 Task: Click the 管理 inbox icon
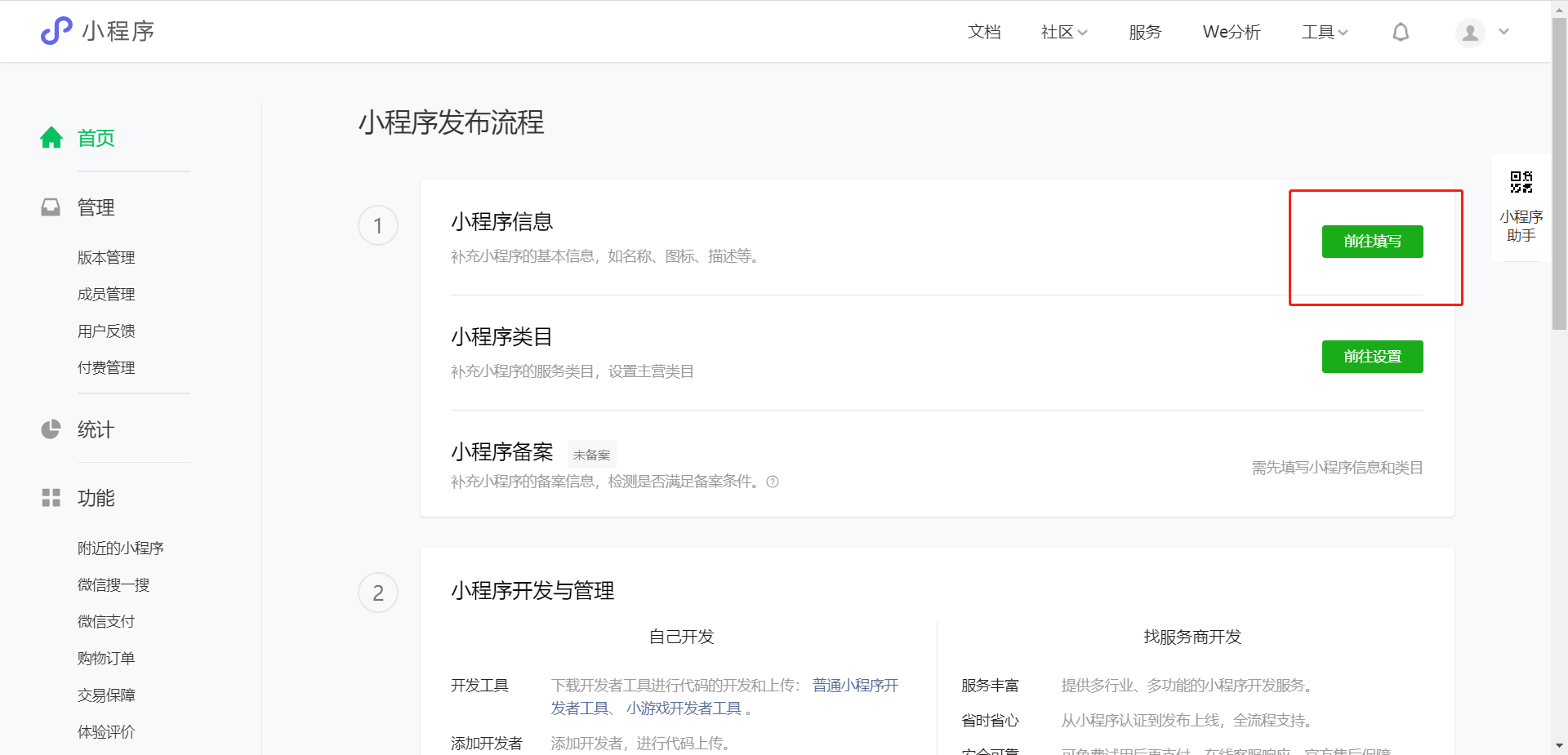click(x=51, y=207)
